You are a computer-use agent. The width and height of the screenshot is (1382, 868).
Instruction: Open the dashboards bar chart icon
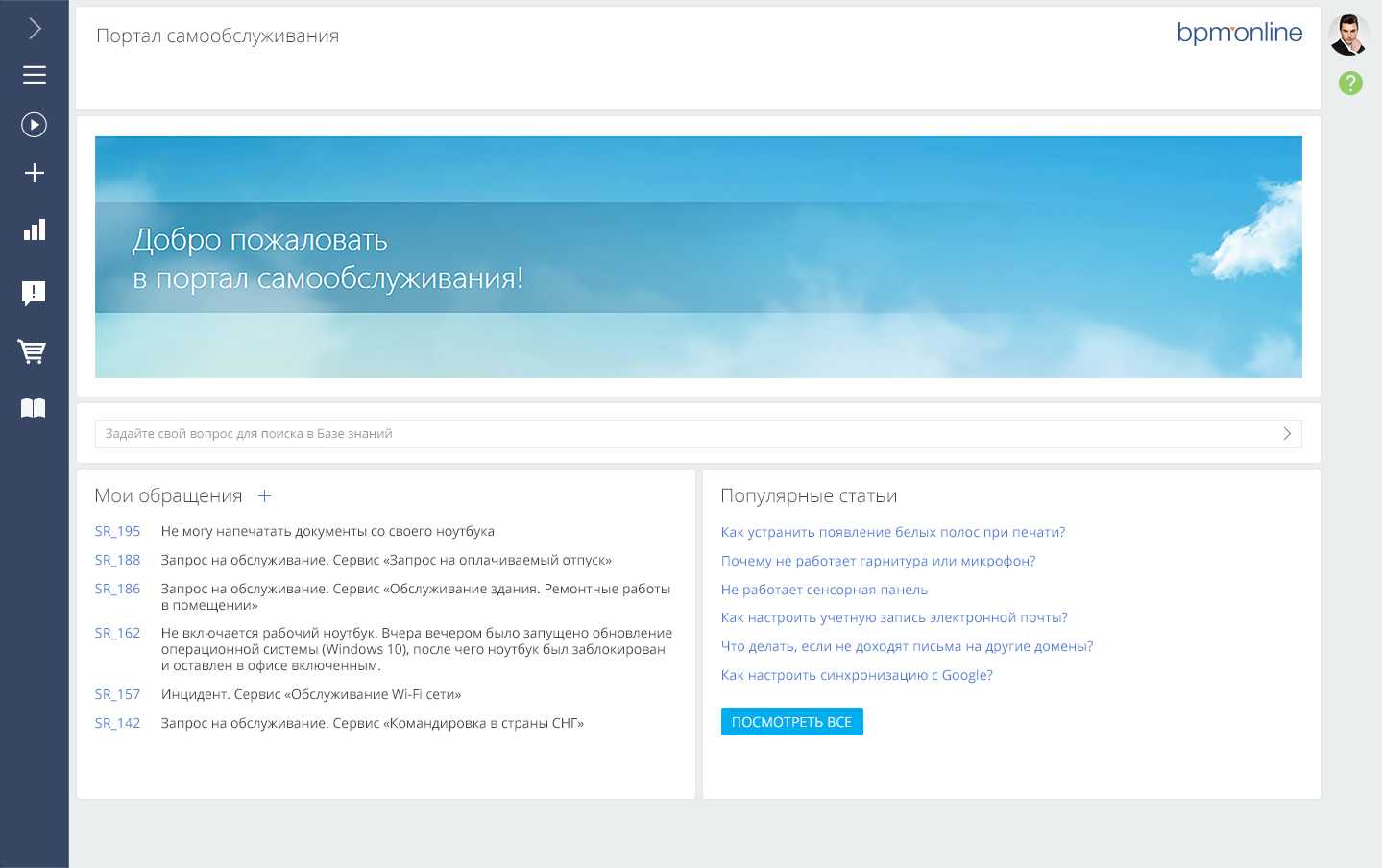pyautogui.click(x=35, y=230)
